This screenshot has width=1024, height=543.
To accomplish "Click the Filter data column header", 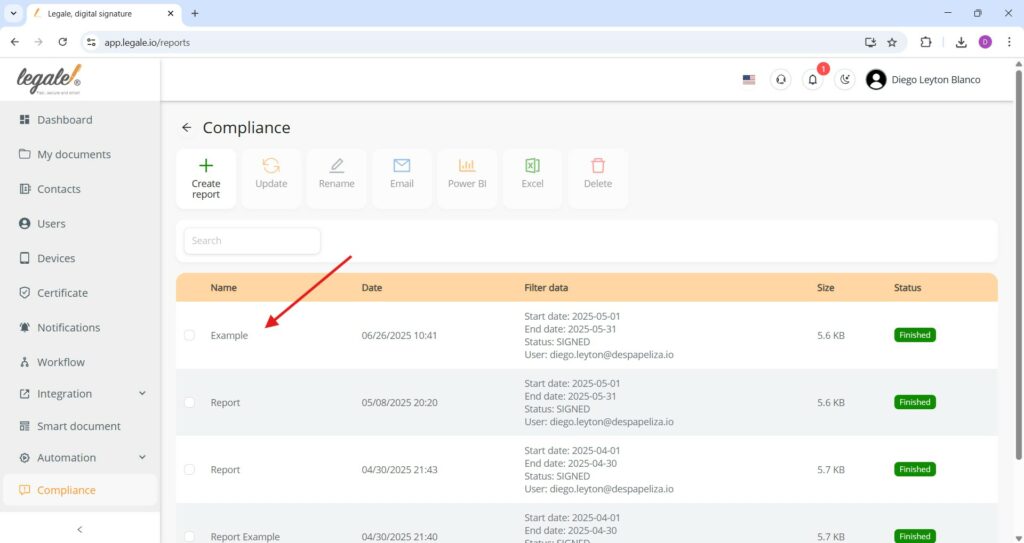I will coord(546,288).
